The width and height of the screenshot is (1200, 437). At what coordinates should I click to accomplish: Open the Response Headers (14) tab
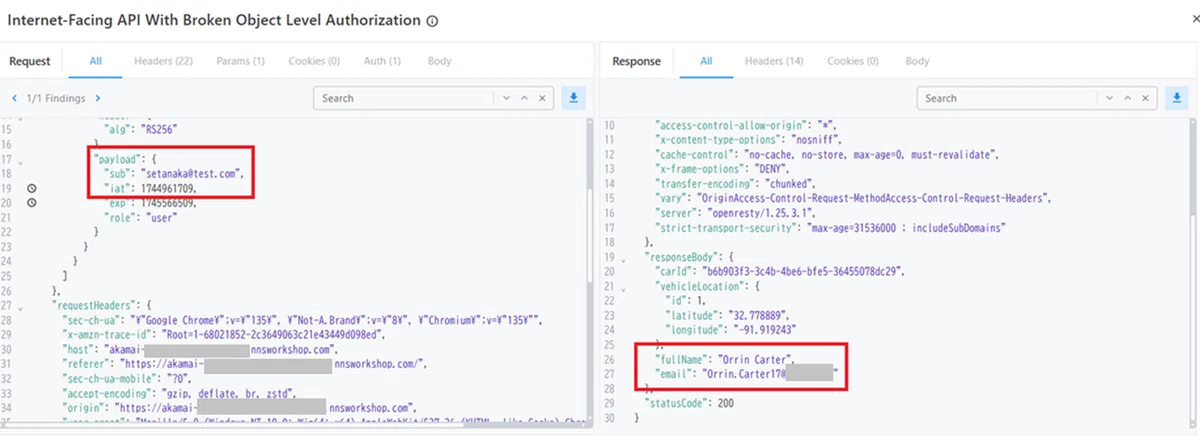click(x=774, y=61)
